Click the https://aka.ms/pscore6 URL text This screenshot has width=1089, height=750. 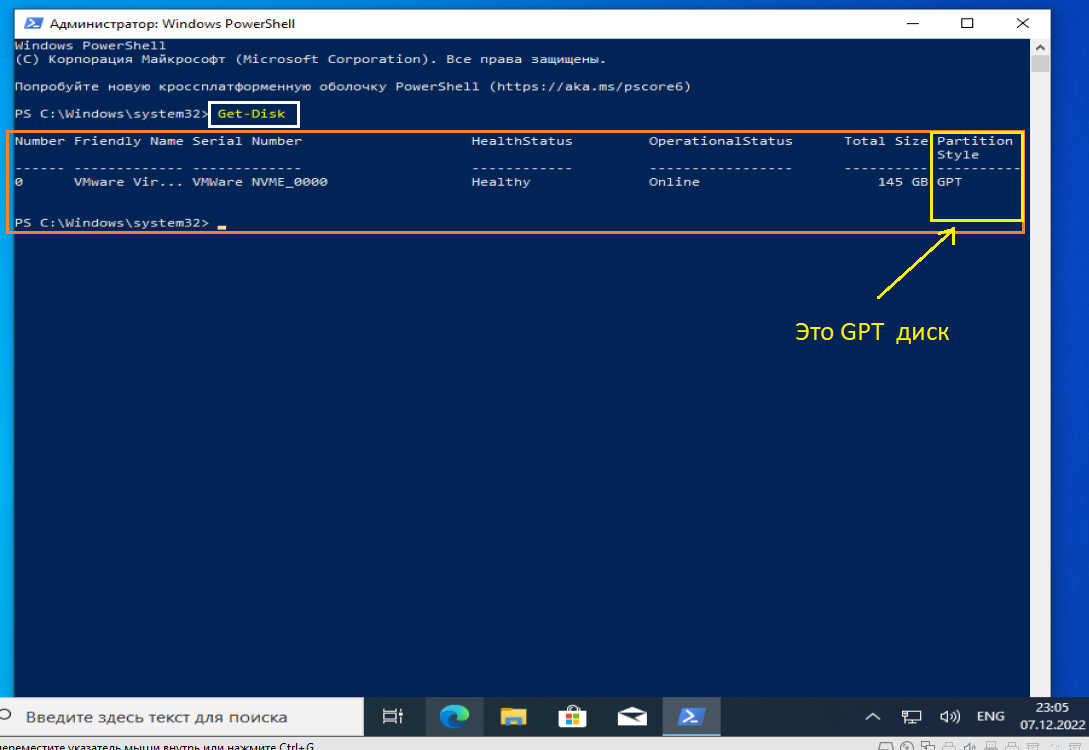pyautogui.click(x=590, y=87)
